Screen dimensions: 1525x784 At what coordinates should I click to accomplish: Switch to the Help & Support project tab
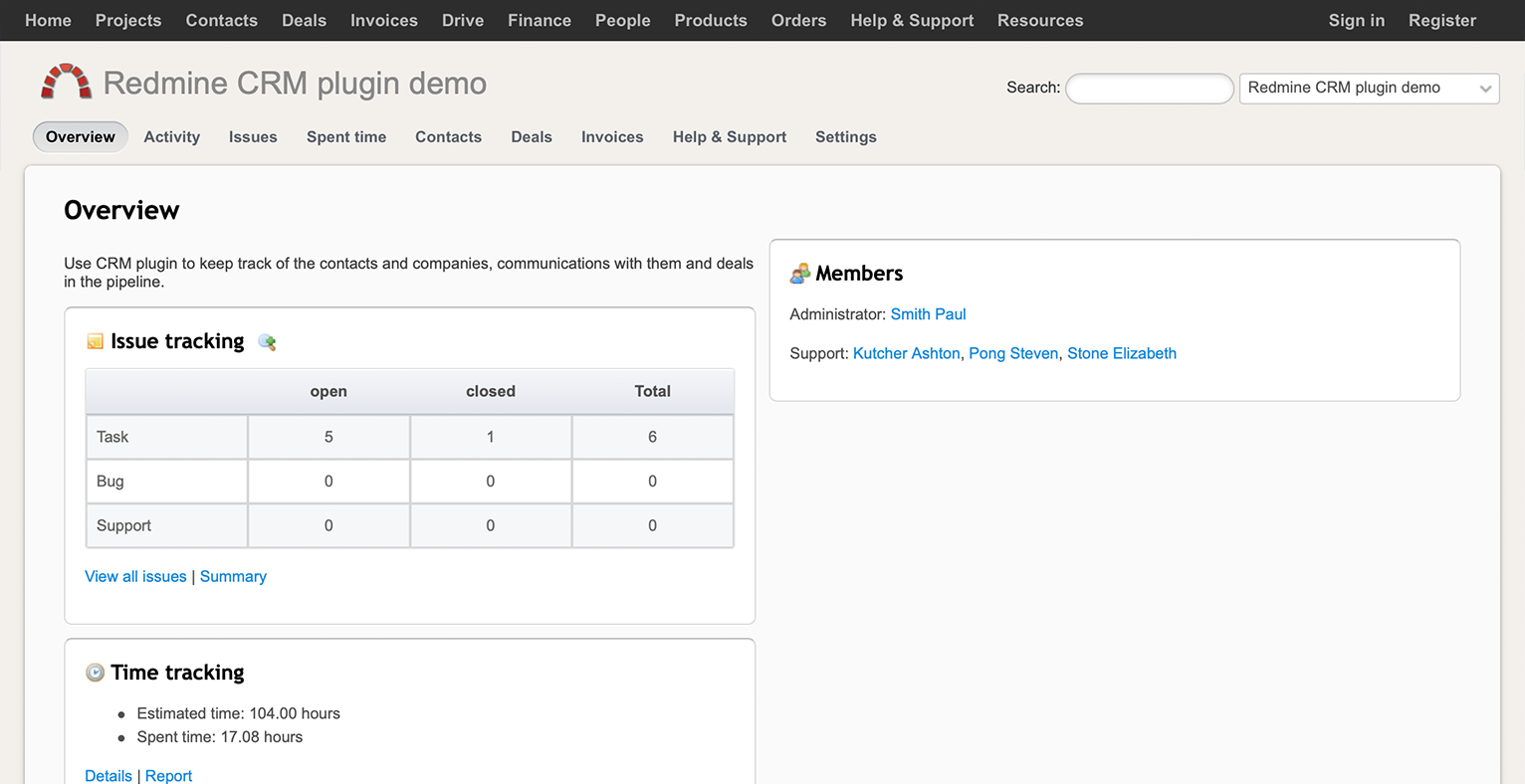coord(730,137)
